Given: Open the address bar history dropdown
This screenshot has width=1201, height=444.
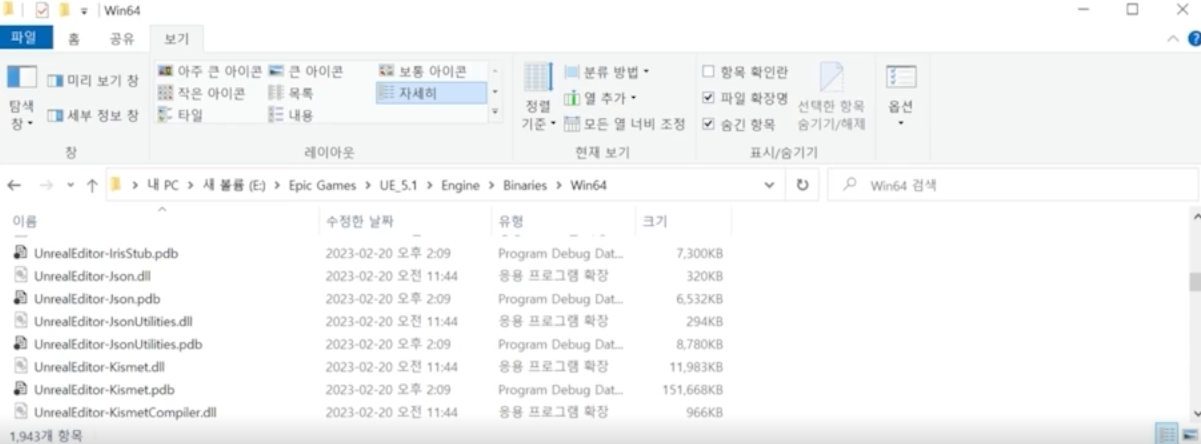Looking at the screenshot, I should 768,186.
